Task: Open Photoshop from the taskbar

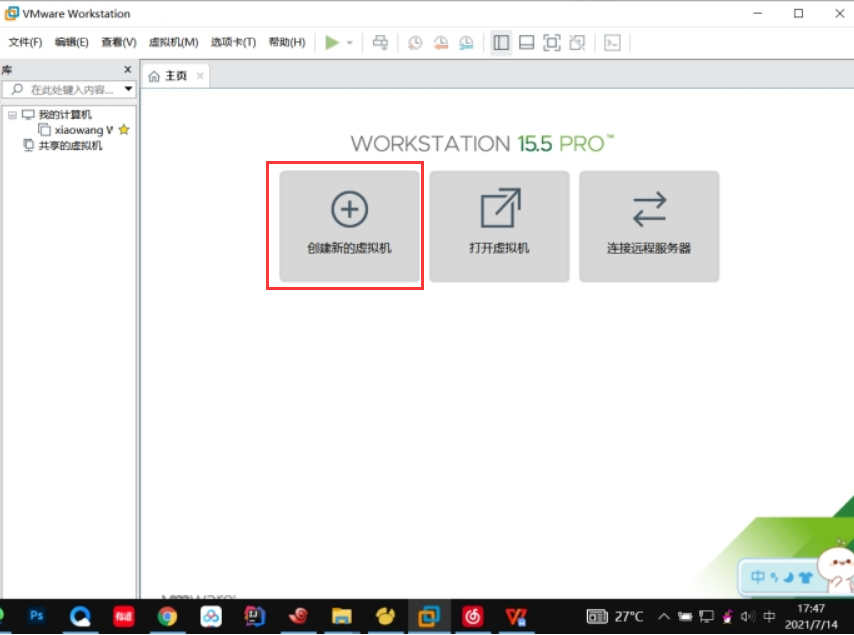Action: tap(36, 616)
